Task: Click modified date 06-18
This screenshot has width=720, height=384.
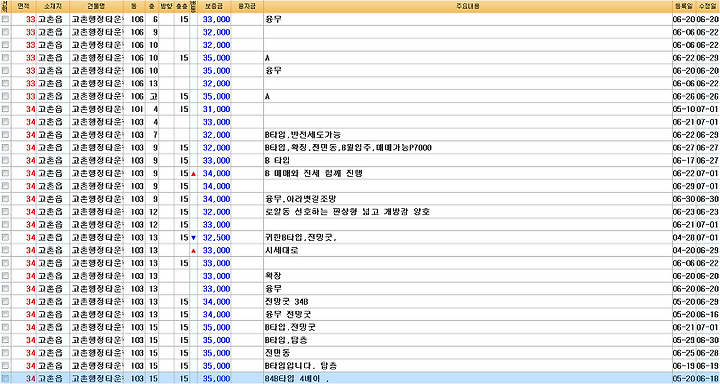Action: [x=707, y=379]
